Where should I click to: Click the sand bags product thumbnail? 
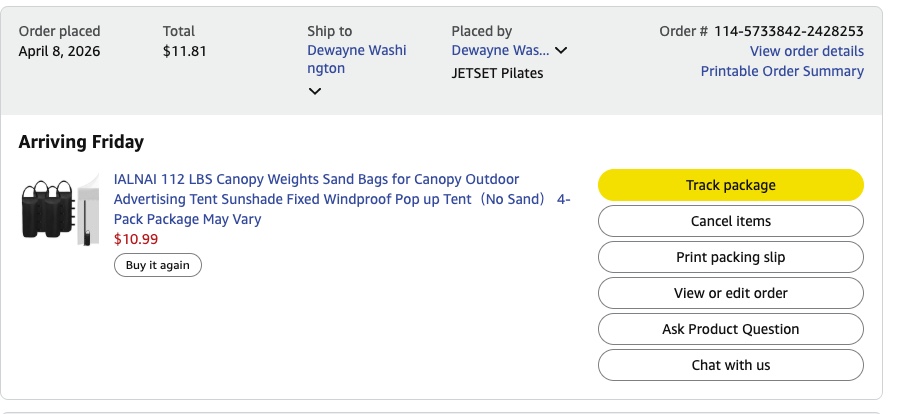[60, 210]
